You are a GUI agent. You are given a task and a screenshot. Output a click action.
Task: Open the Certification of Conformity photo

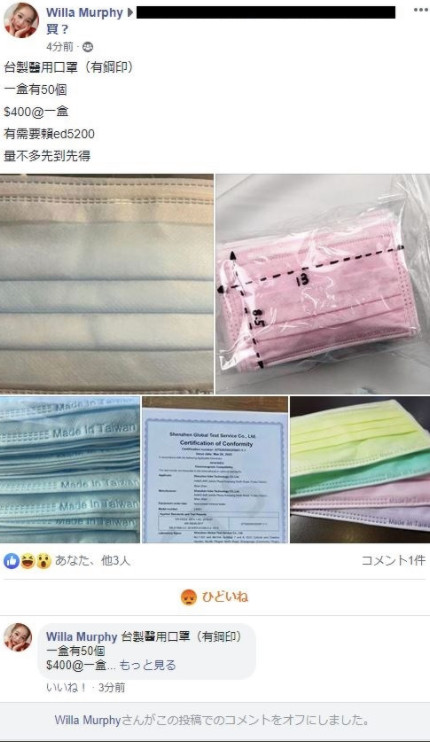click(x=215, y=469)
